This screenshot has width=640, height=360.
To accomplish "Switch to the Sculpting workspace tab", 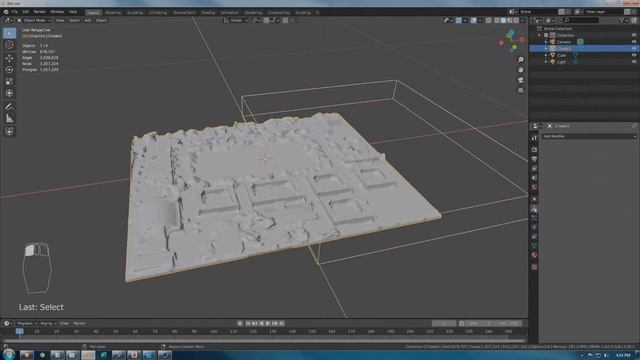I will 135,12.
